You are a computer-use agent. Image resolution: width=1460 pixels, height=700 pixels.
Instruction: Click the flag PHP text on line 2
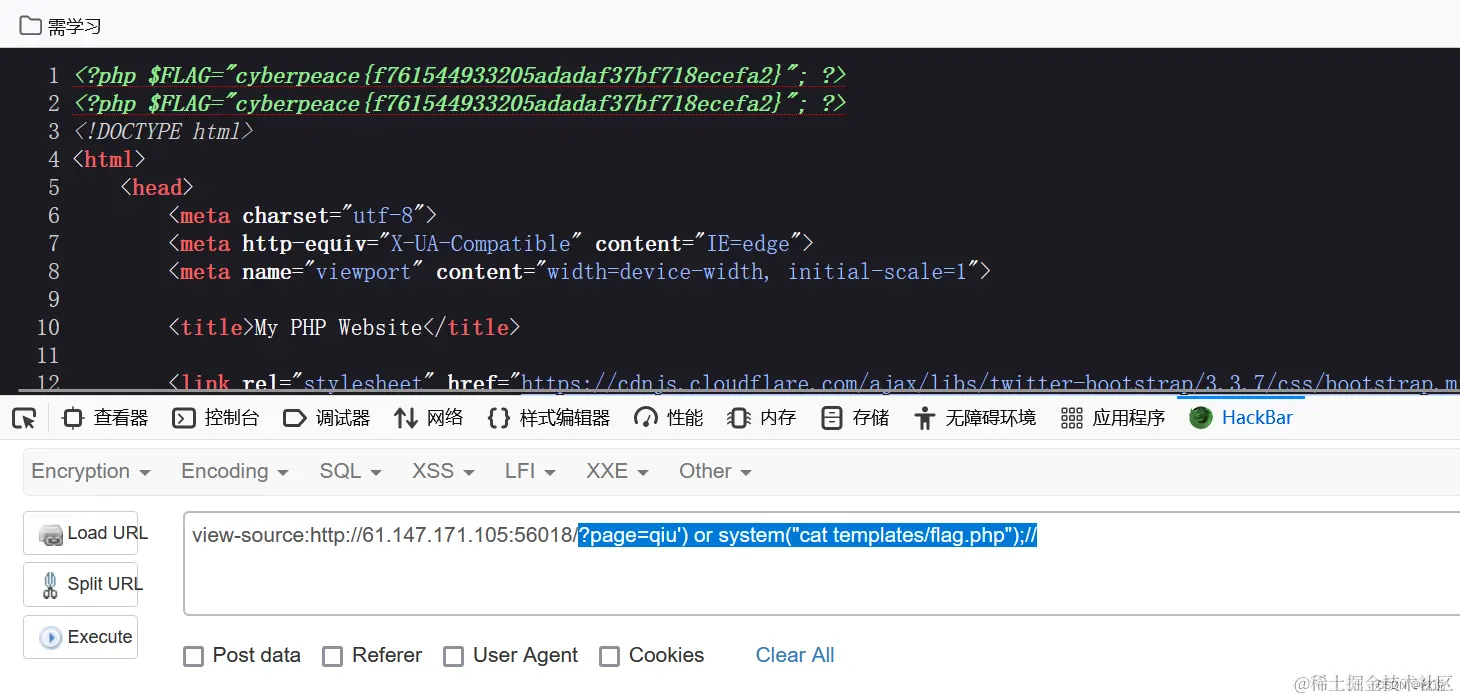point(460,103)
